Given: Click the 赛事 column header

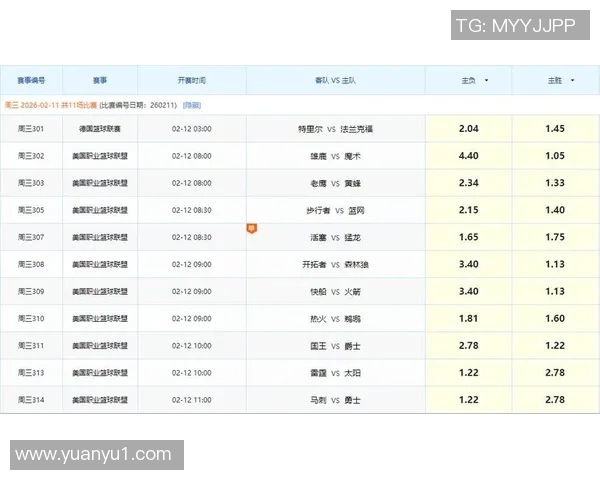Looking at the screenshot, I should [x=100, y=80].
